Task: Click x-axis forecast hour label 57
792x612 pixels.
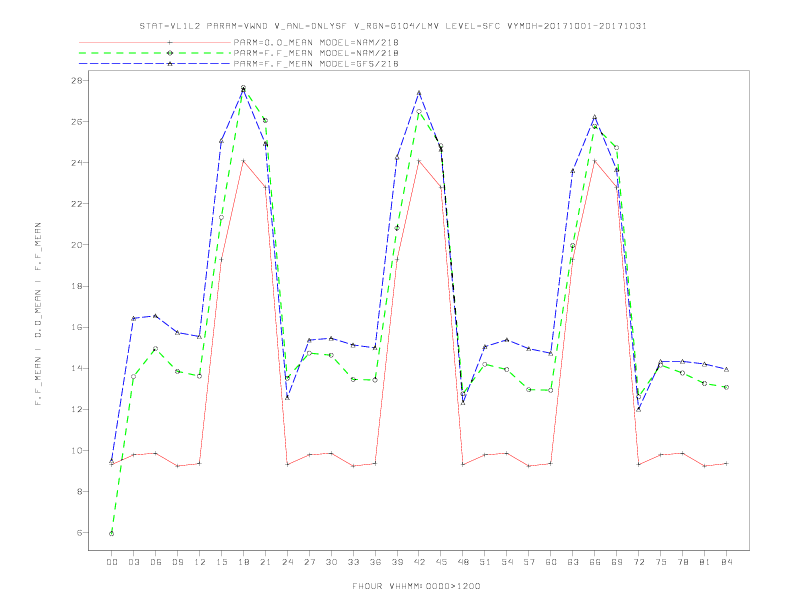Action: (x=529, y=562)
